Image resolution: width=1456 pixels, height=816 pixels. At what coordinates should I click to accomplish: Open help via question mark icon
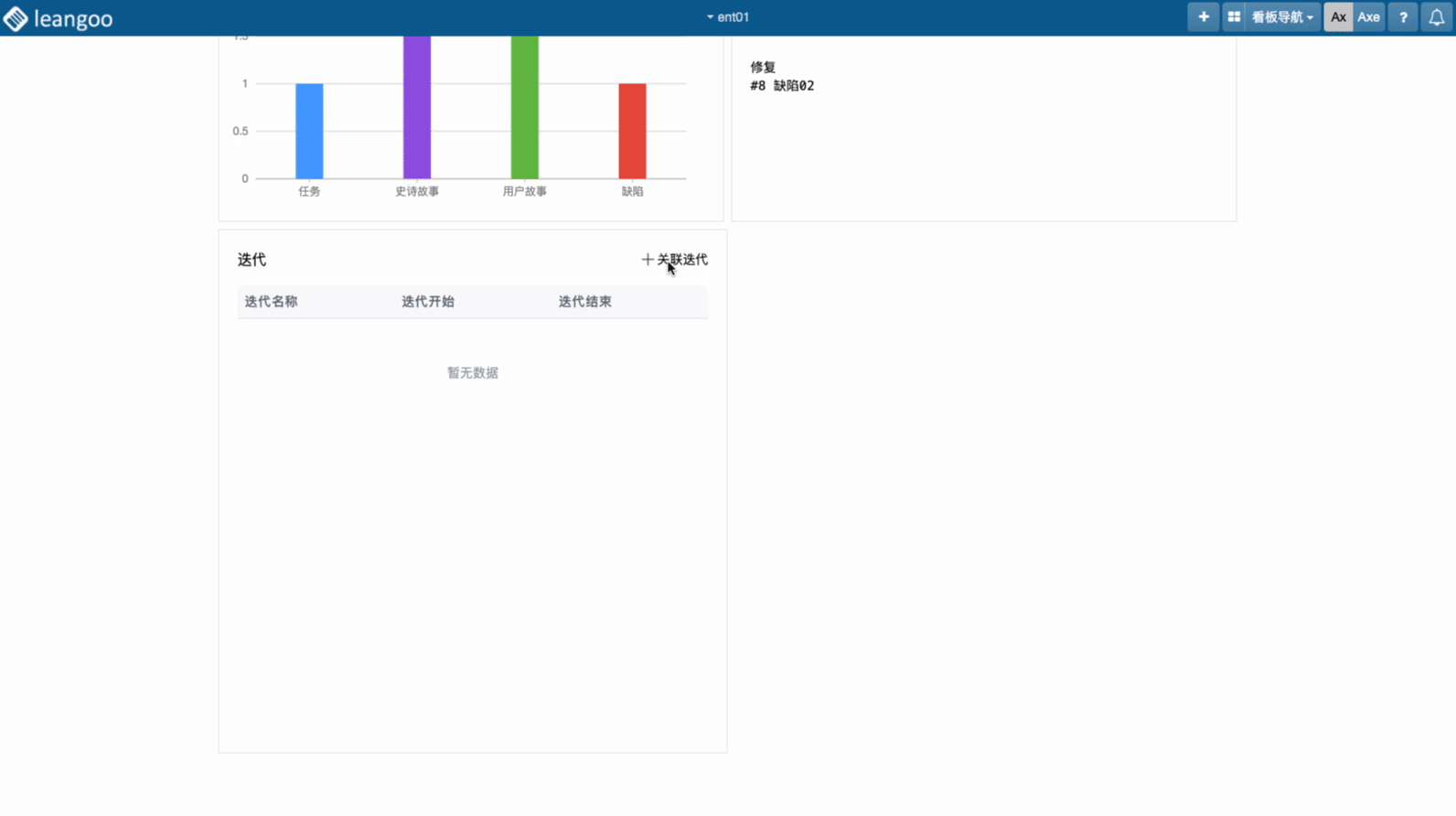pyautogui.click(x=1403, y=17)
